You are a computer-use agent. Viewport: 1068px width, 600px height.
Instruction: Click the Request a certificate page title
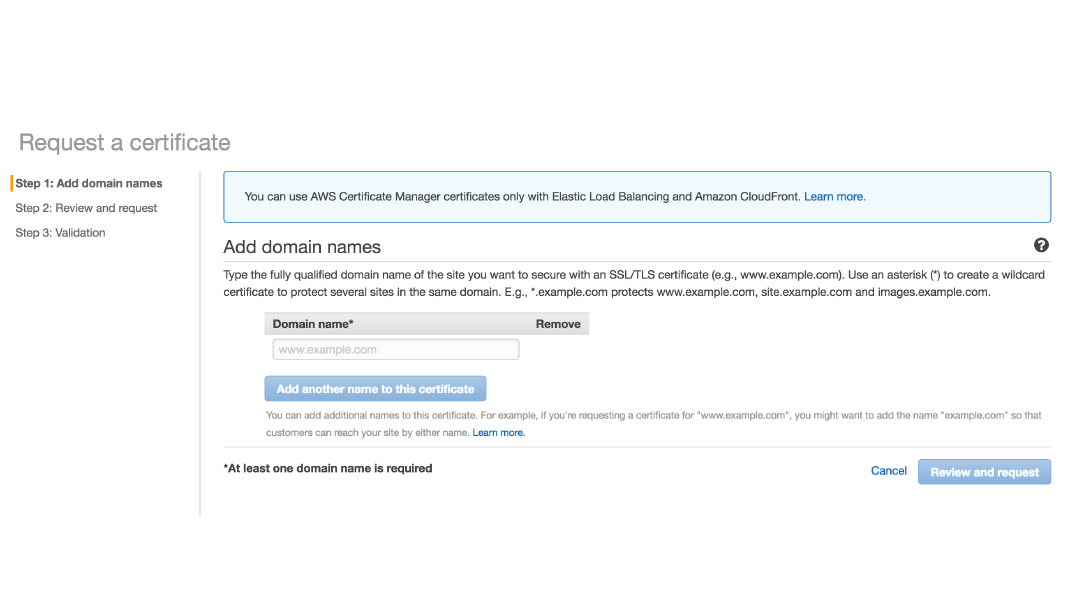click(x=125, y=143)
